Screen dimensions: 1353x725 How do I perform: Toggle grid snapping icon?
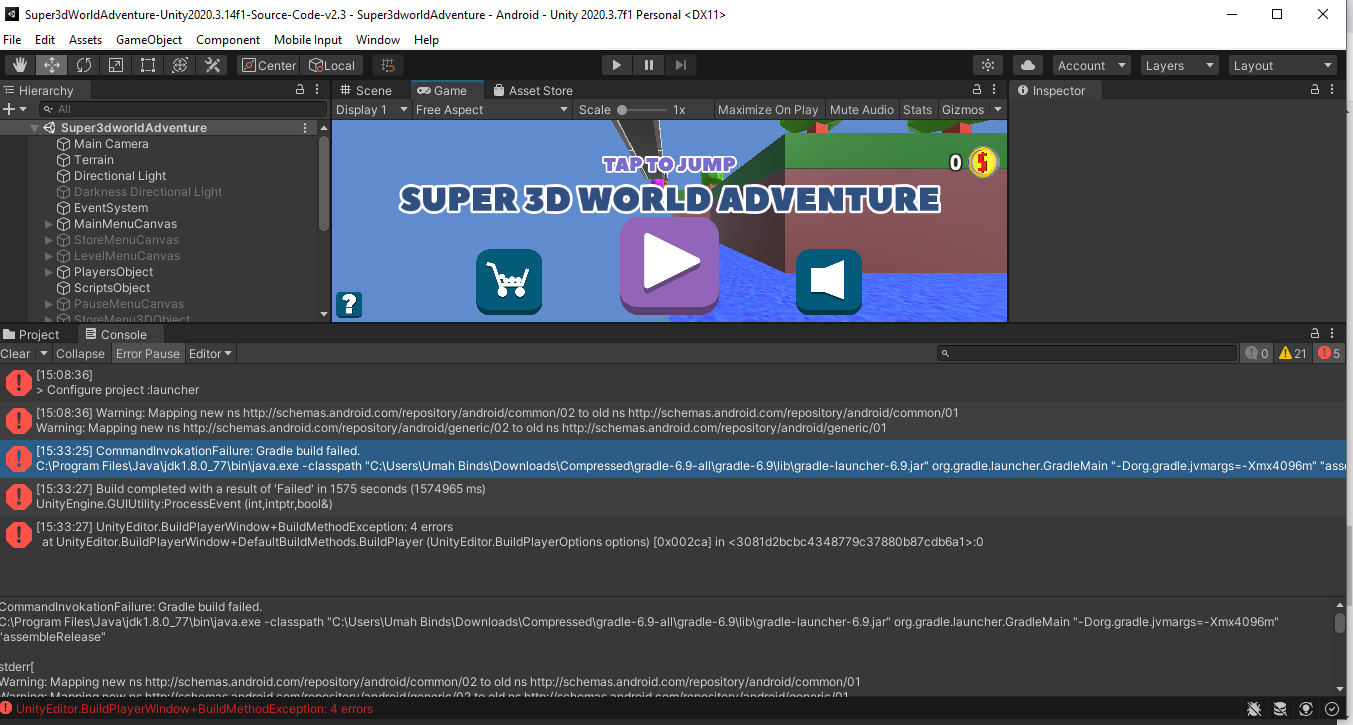388,65
